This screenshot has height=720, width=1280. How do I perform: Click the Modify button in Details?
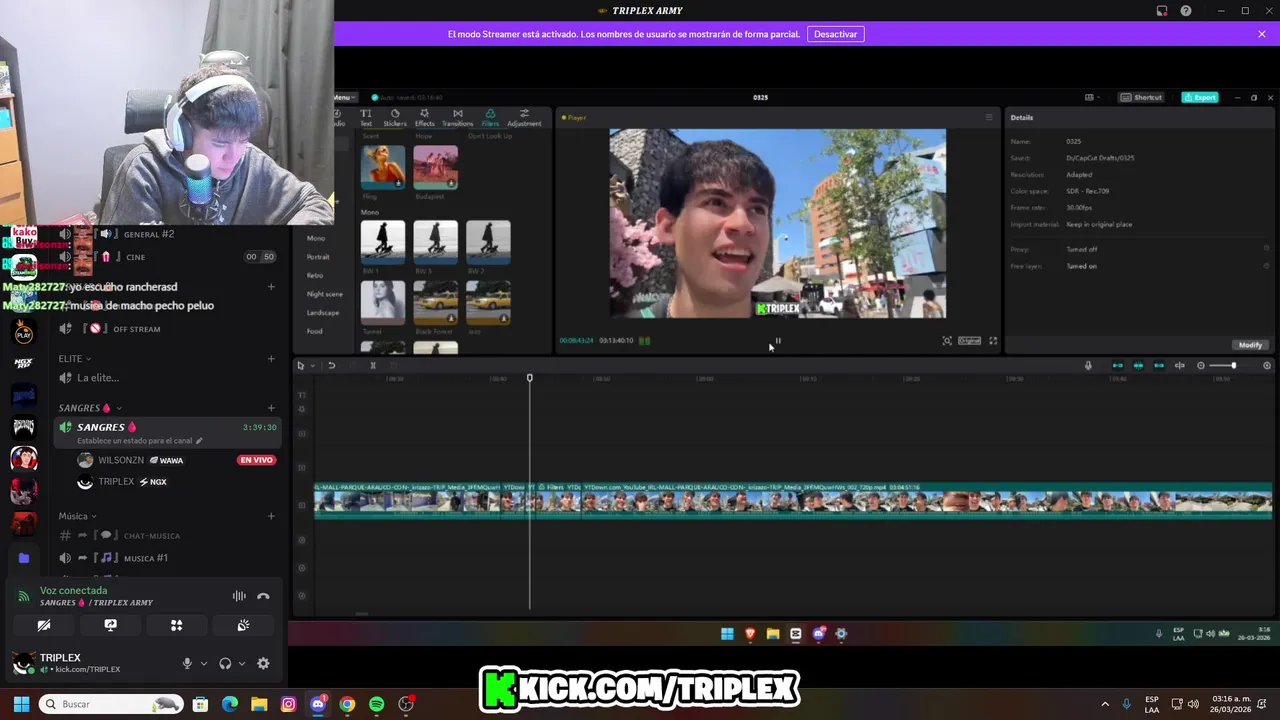1250,345
